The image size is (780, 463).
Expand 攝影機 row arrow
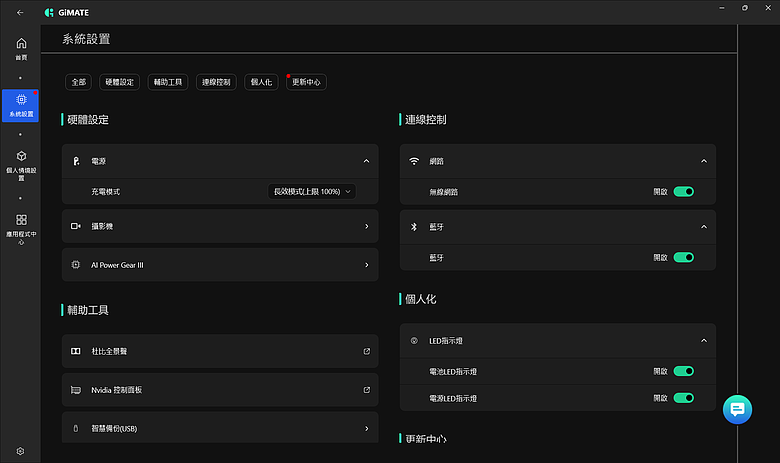(x=367, y=226)
